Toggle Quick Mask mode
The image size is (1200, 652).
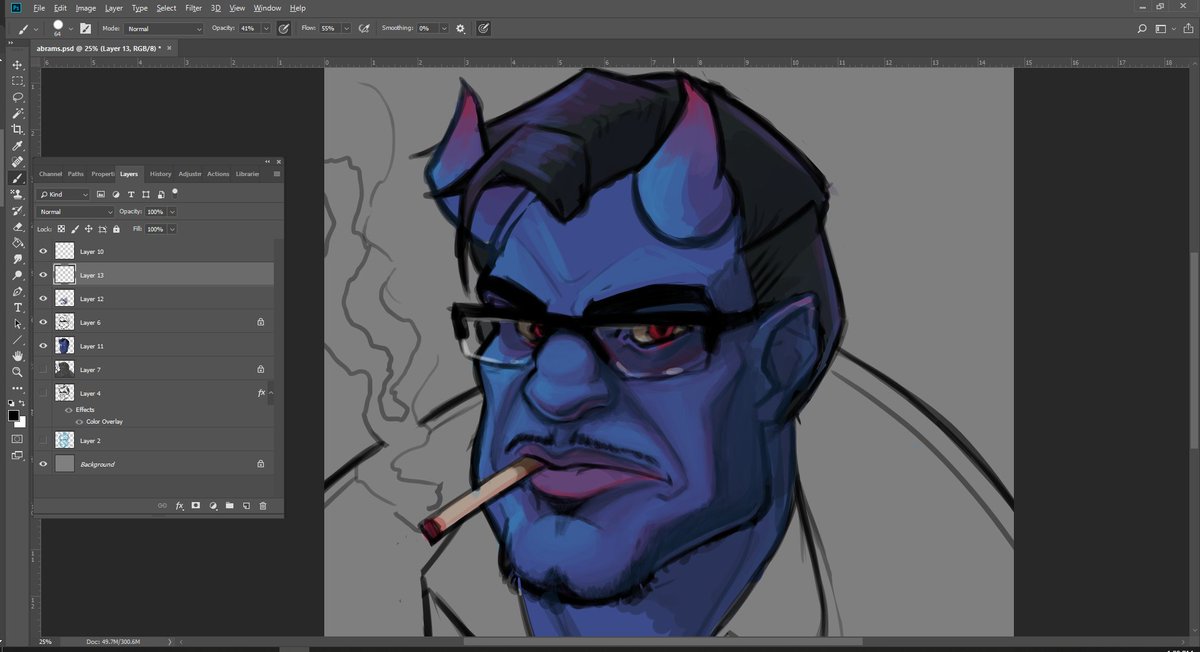pyautogui.click(x=17, y=438)
